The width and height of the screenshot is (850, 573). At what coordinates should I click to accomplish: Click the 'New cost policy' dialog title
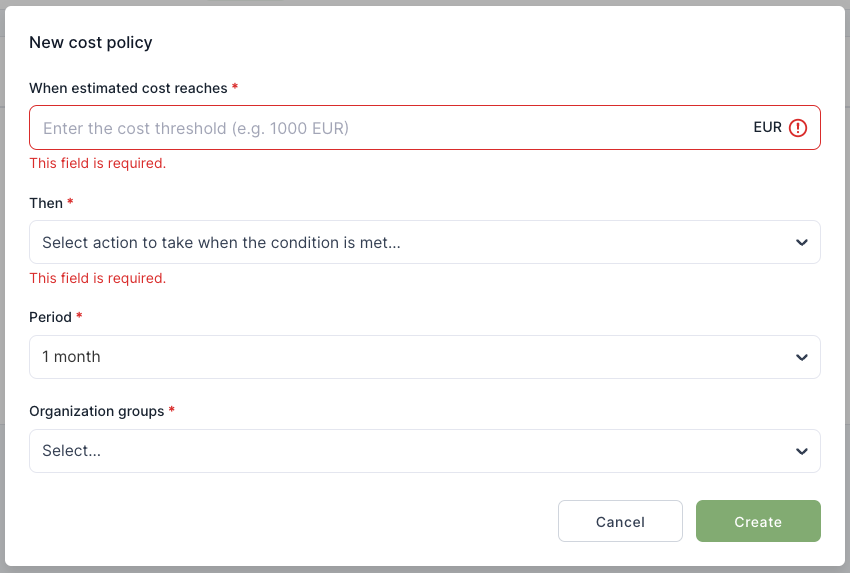click(x=90, y=42)
